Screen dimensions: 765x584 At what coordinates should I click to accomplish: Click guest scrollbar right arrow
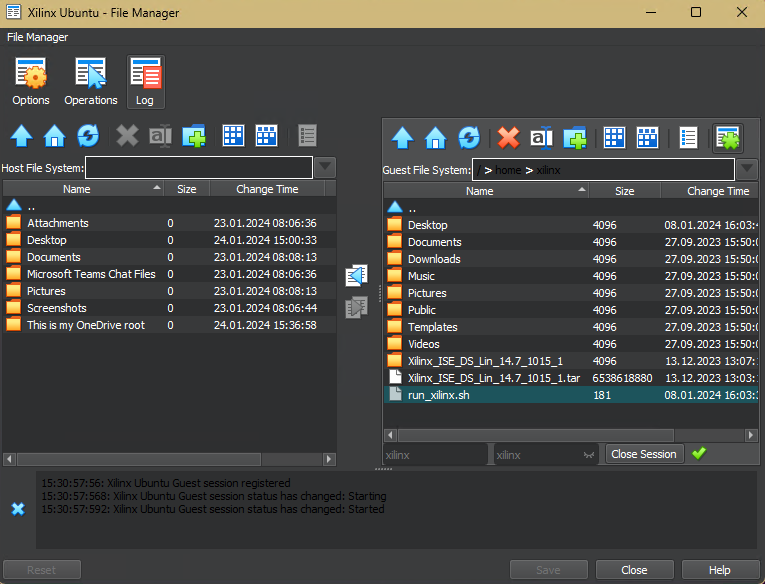[751, 435]
